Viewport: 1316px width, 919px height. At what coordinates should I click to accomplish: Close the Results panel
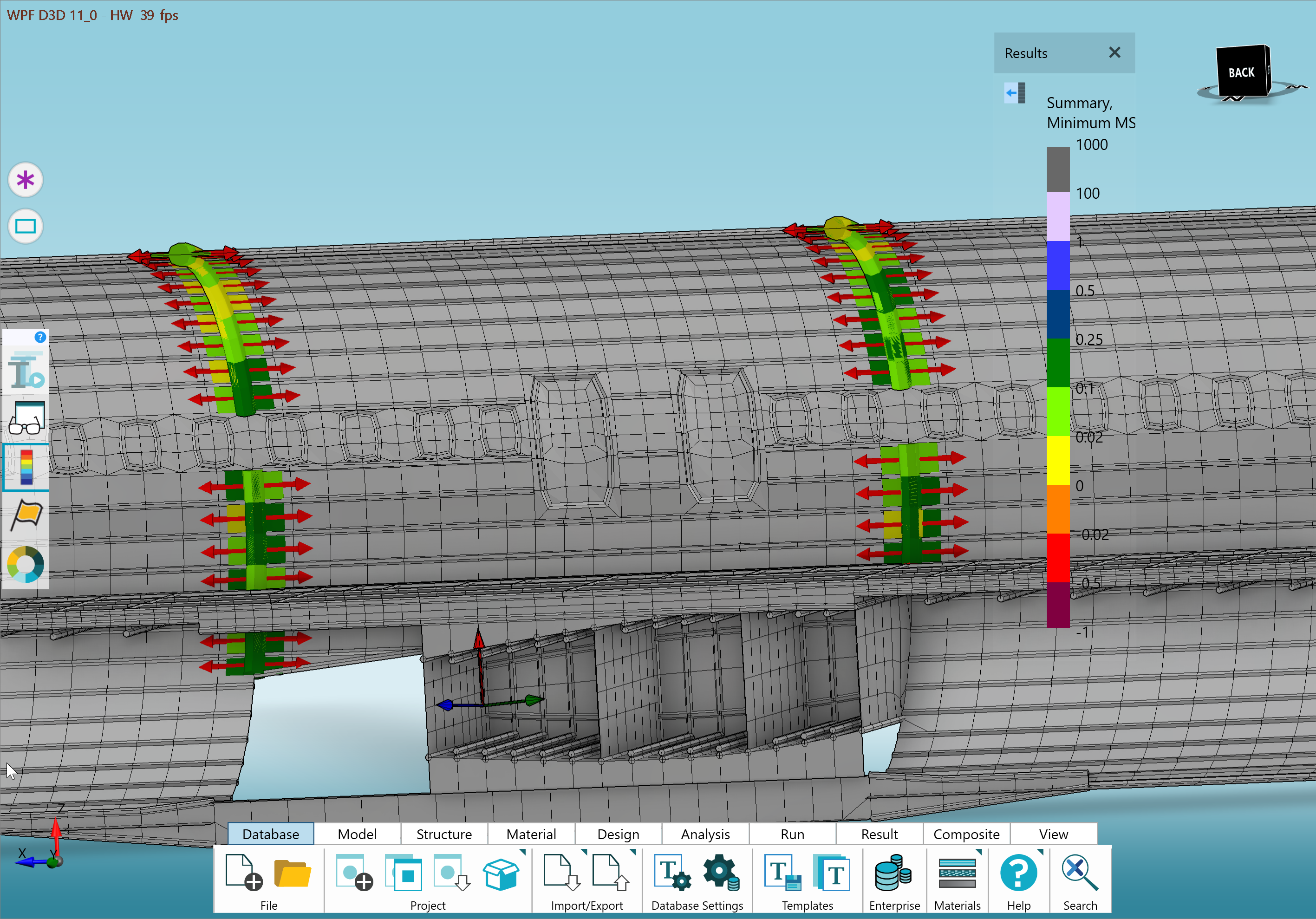(x=1115, y=53)
